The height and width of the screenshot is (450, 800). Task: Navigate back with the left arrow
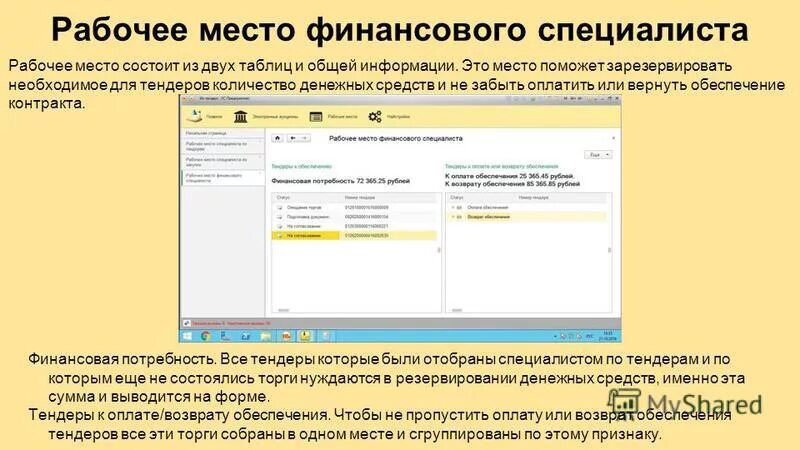click(292, 138)
